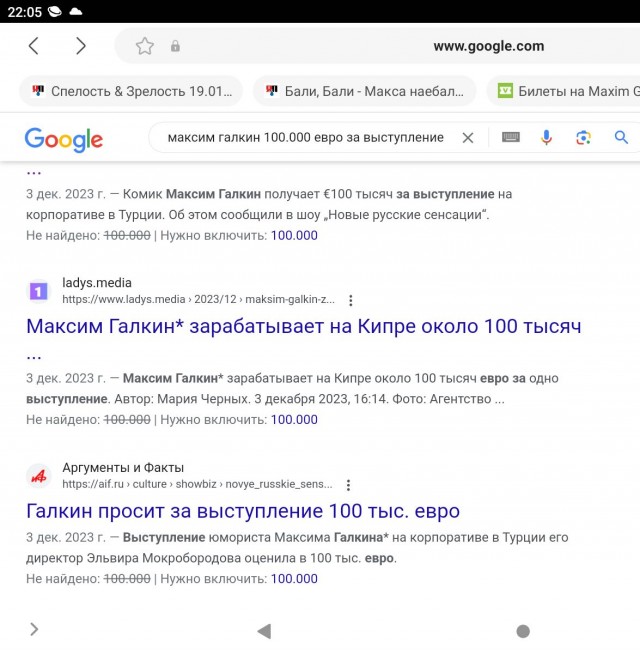Bookmark the page with the star icon
Viewport: 640px width, 654px height.
coord(145,46)
